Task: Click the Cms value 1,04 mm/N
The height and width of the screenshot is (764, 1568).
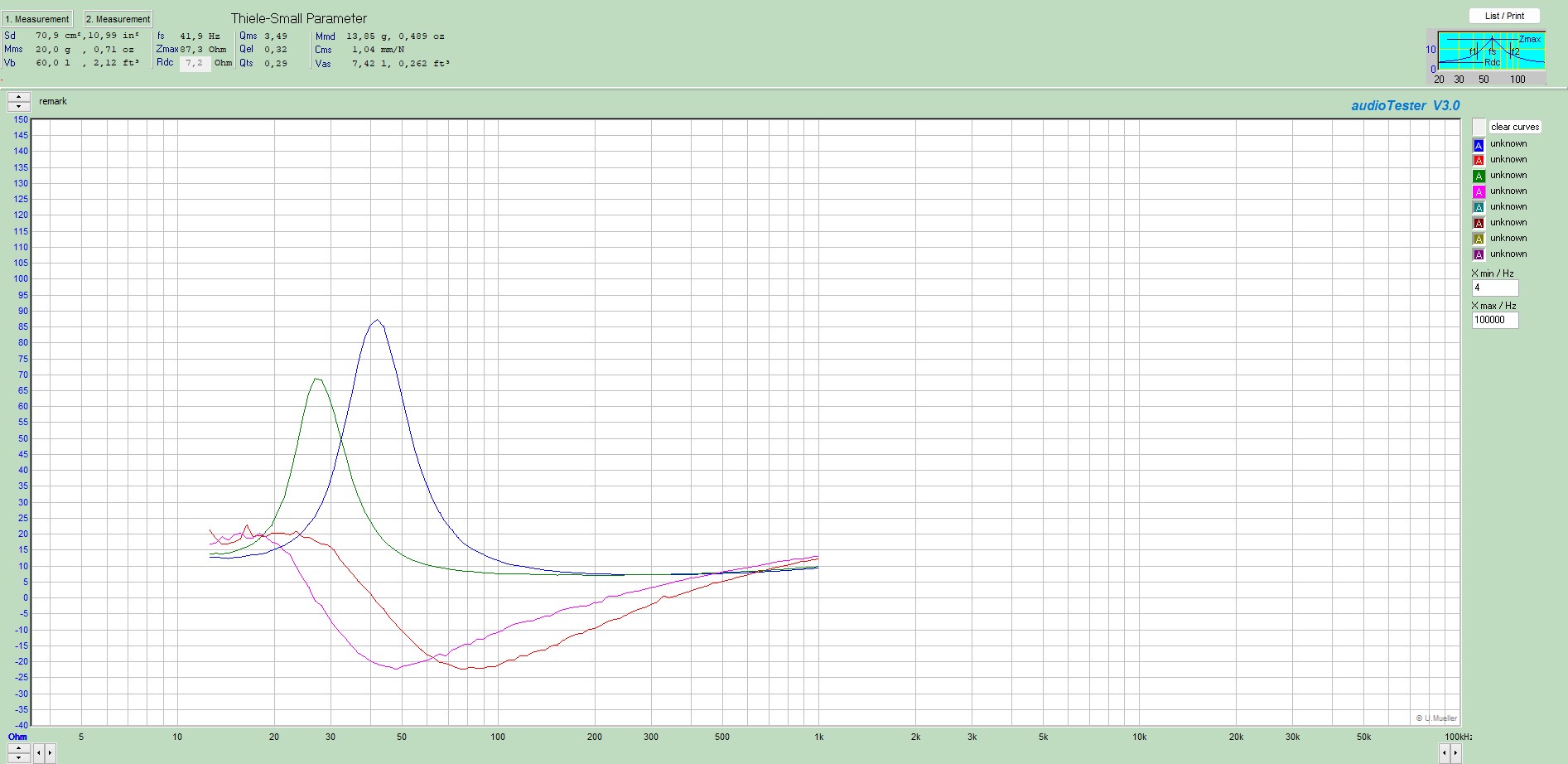Action: [x=378, y=50]
